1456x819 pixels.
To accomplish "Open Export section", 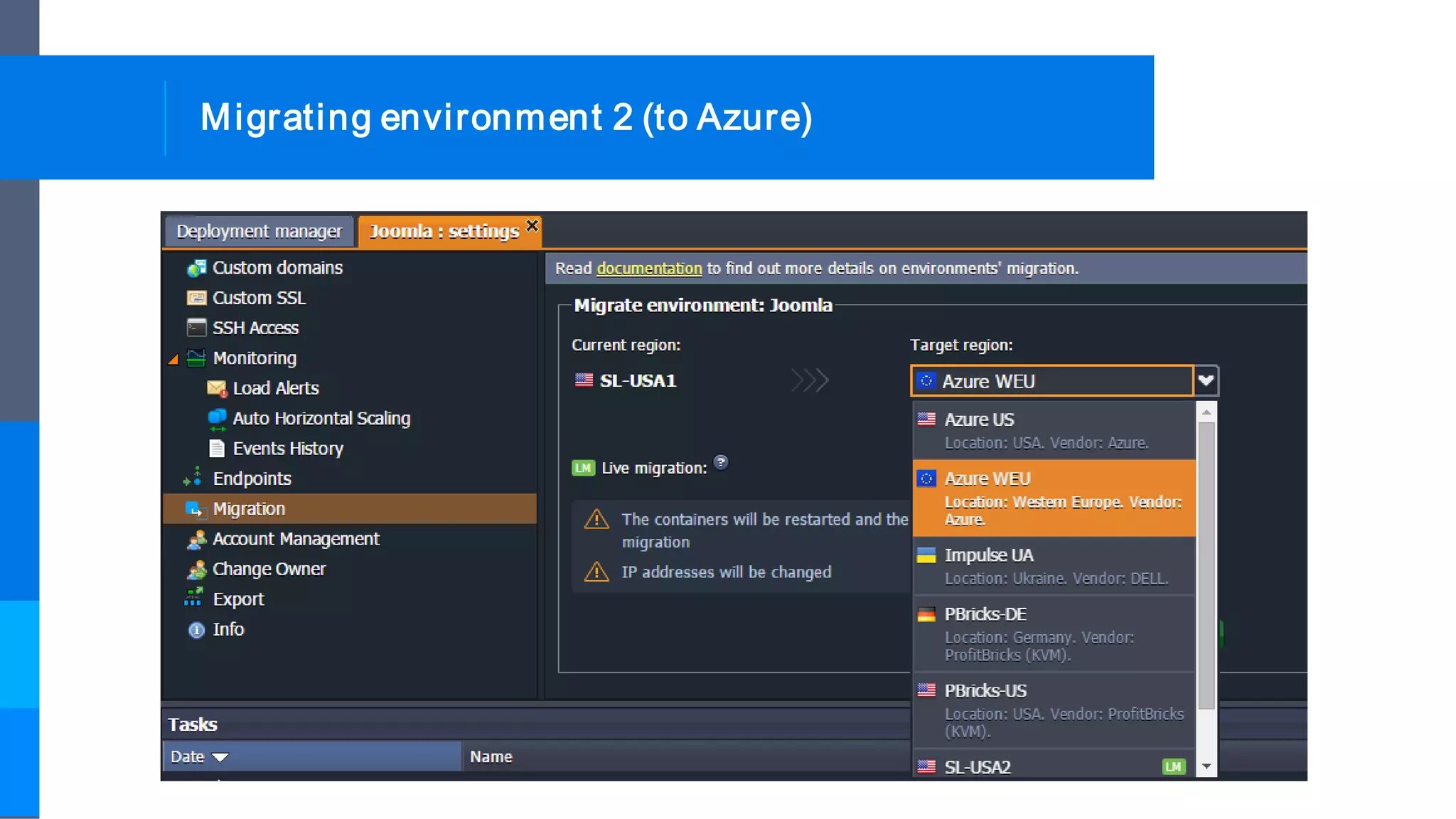I will 238,599.
